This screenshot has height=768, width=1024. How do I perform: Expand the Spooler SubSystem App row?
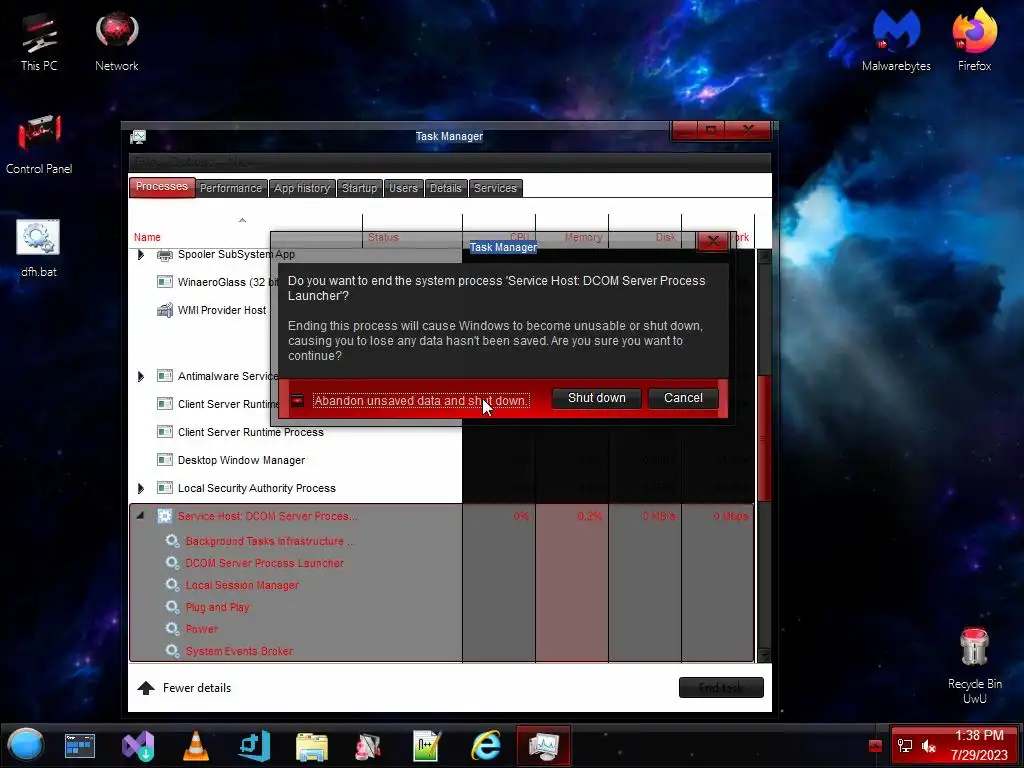click(140, 255)
